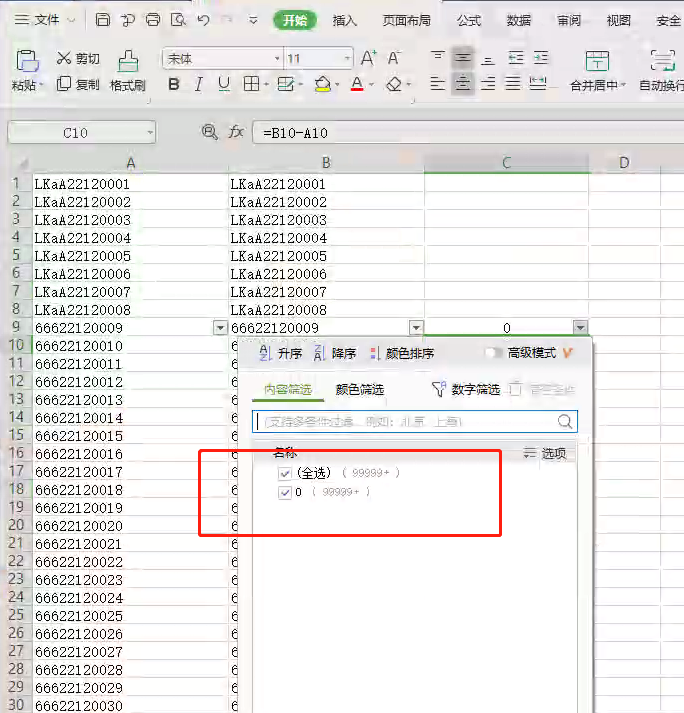Click the undo arrow
Screen dimensions: 684x713
coord(203,20)
